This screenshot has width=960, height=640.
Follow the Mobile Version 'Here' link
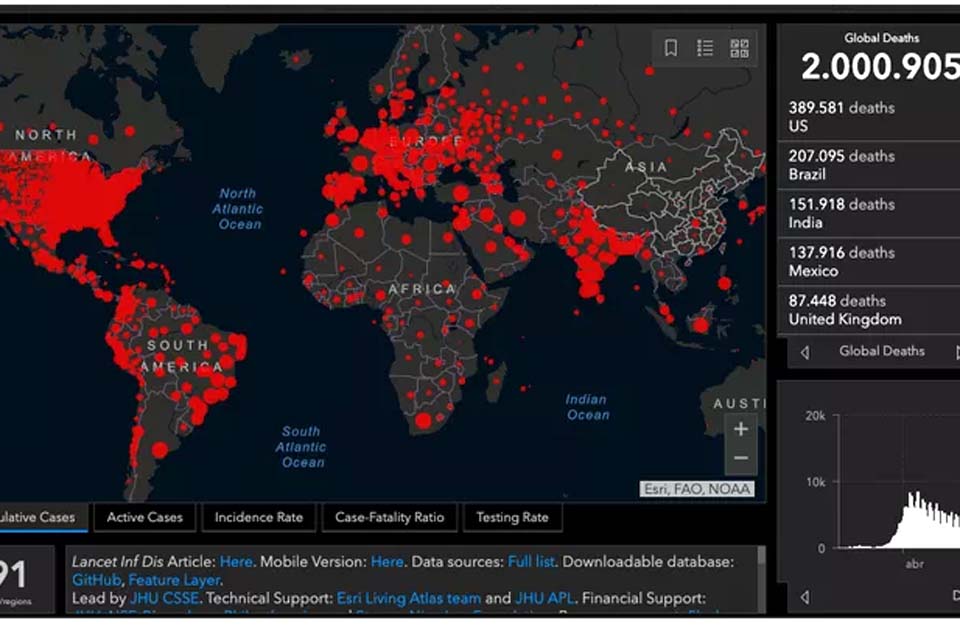tap(387, 562)
